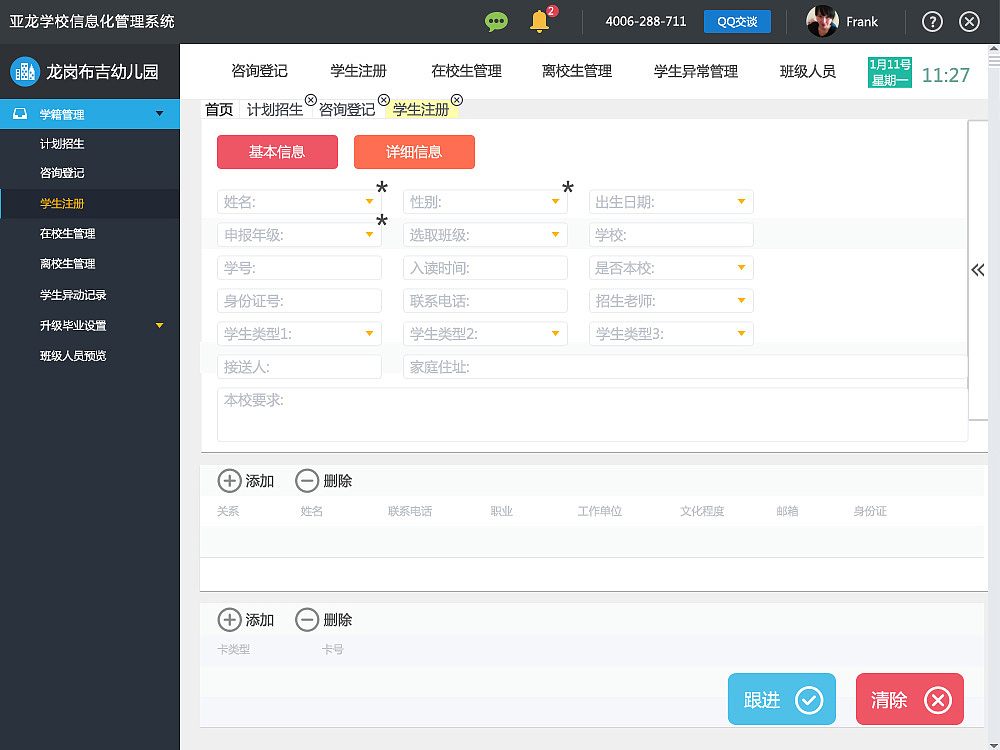Click the 1月11日 星期一 date widget
1000x750 pixels.
click(889, 72)
